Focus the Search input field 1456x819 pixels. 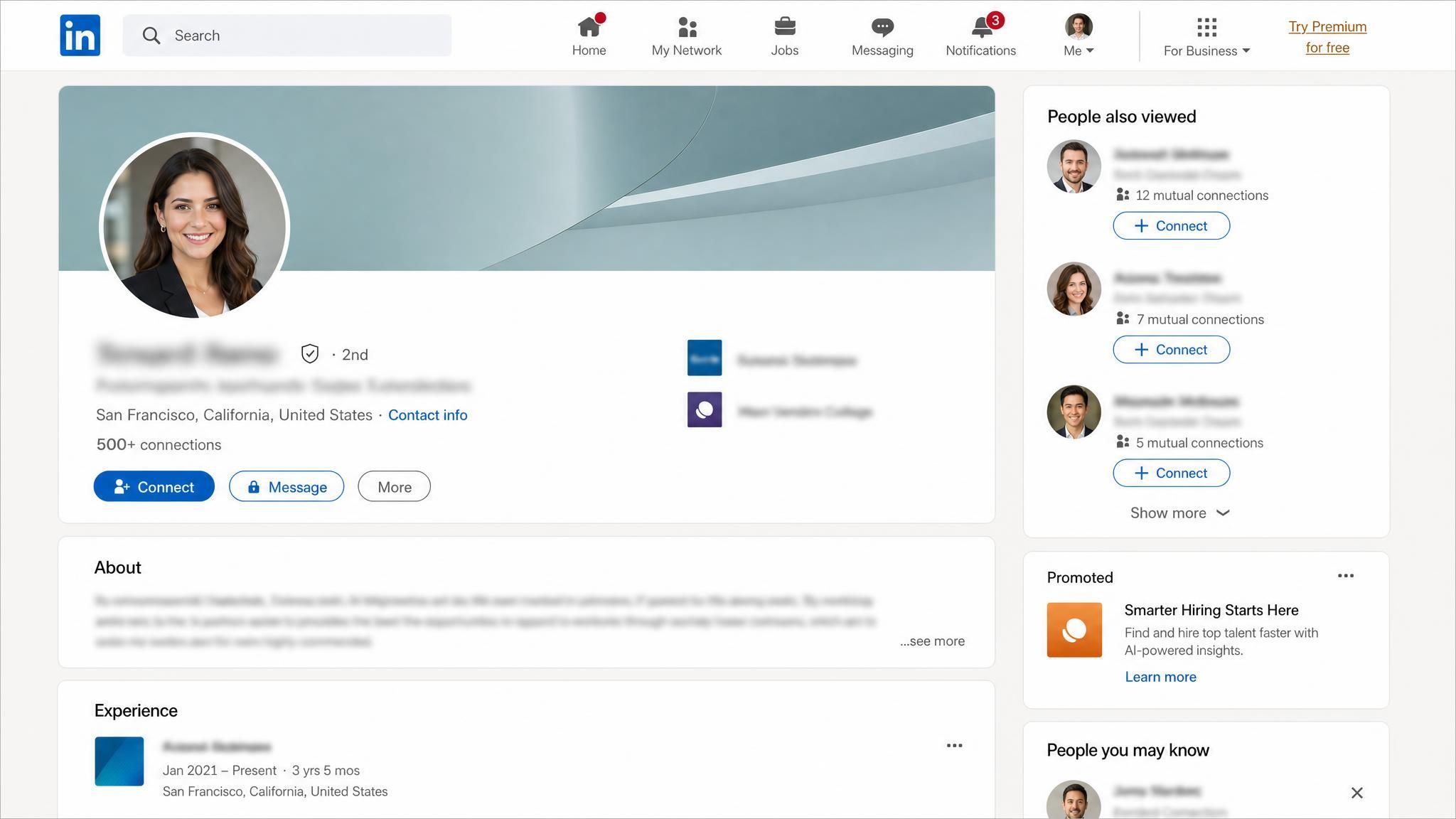(x=287, y=36)
